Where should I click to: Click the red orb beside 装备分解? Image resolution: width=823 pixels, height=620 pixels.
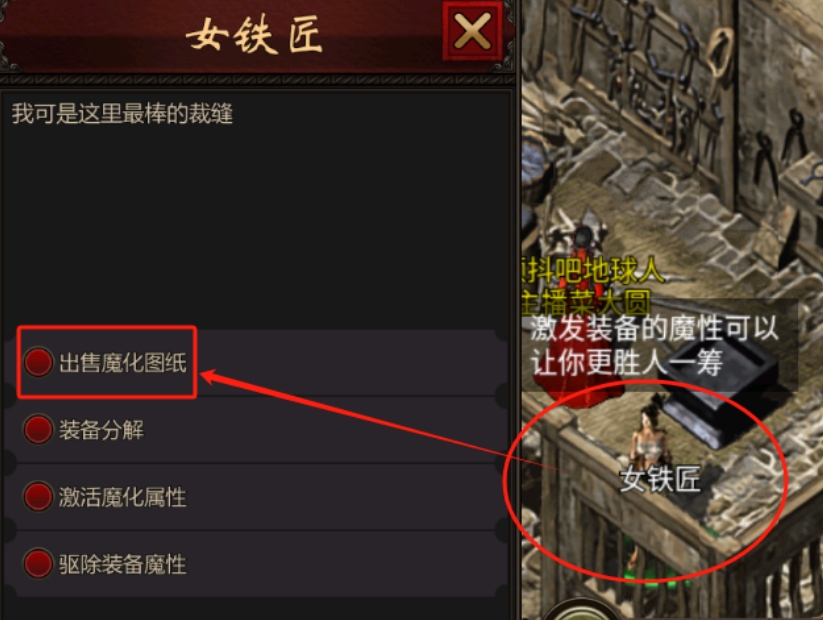pyautogui.click(x=38, y=429)
